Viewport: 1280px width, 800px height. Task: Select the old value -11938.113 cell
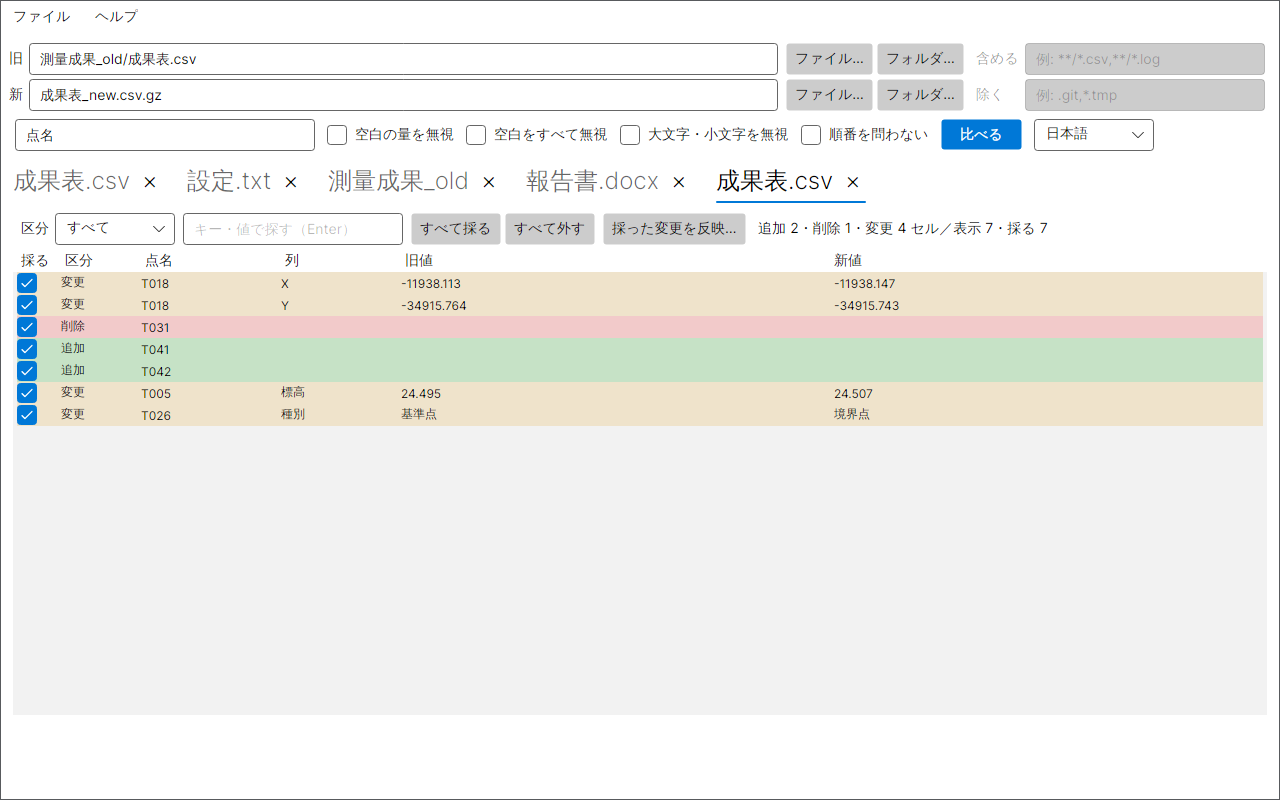click(431, 284)
